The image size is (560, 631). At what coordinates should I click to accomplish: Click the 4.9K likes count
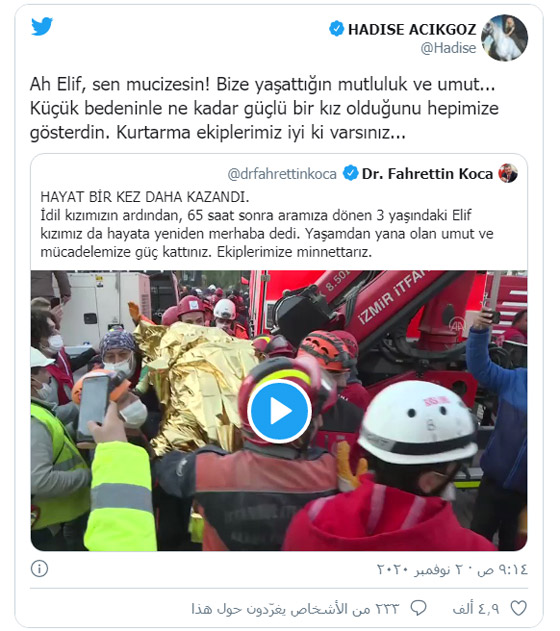(x=476, y=608)
